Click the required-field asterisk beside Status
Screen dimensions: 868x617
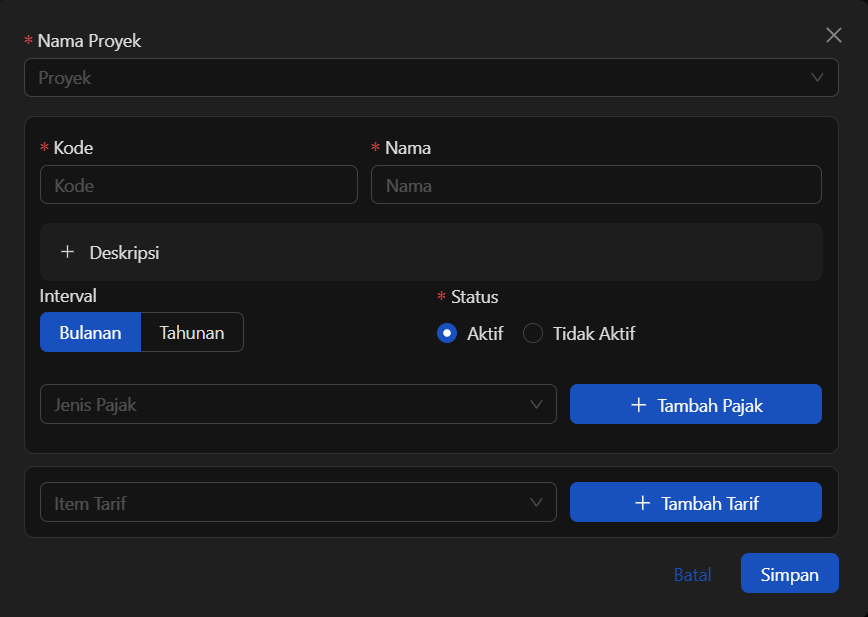[x=440, y=297]
